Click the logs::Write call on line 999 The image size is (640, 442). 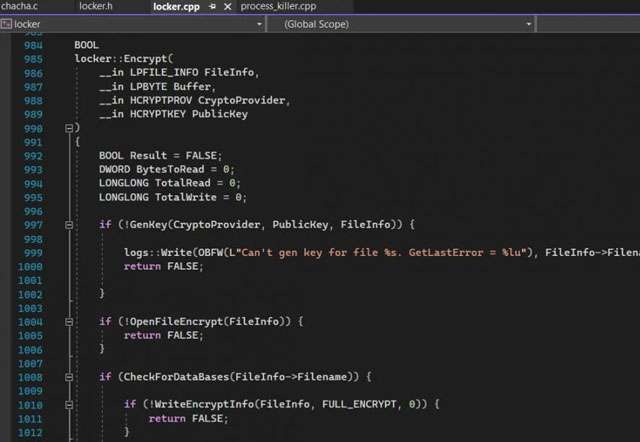pyautogui.click(x=158, y=253)
